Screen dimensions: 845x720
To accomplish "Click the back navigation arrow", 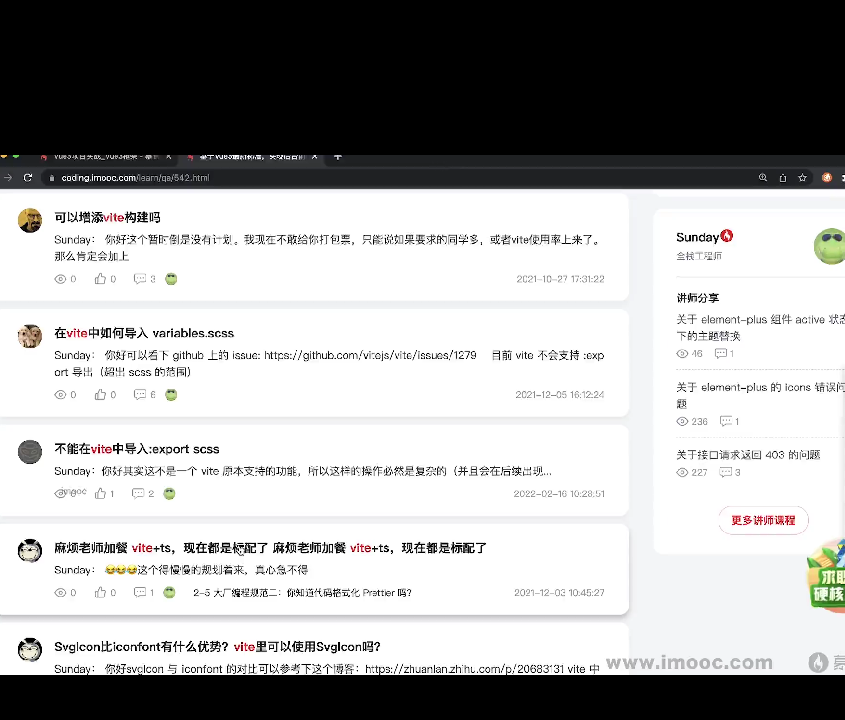I will click(x=6, y=177).
